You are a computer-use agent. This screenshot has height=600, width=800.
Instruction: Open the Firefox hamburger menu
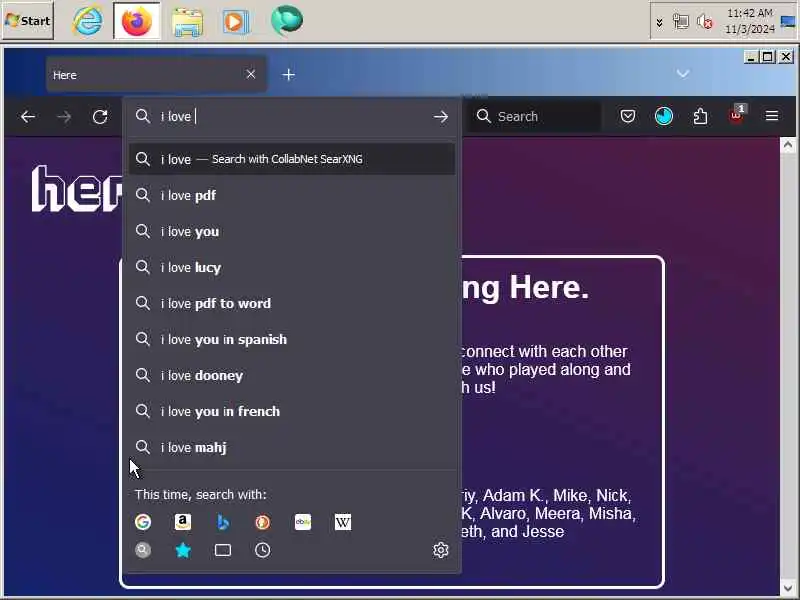coord(772,116)
